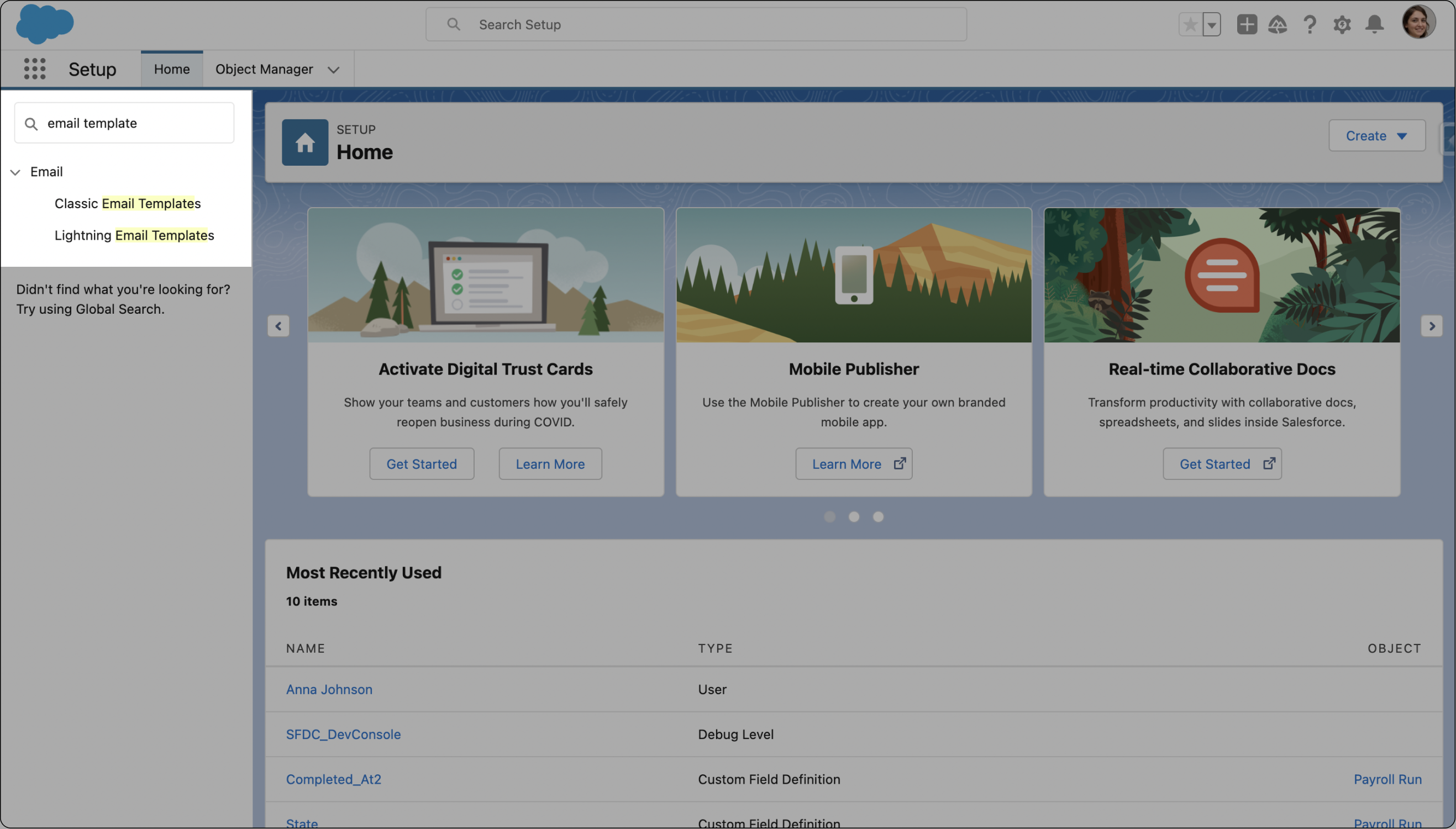
Task: Open the global actions plus icon
Action: click(x=1247, y=24)
